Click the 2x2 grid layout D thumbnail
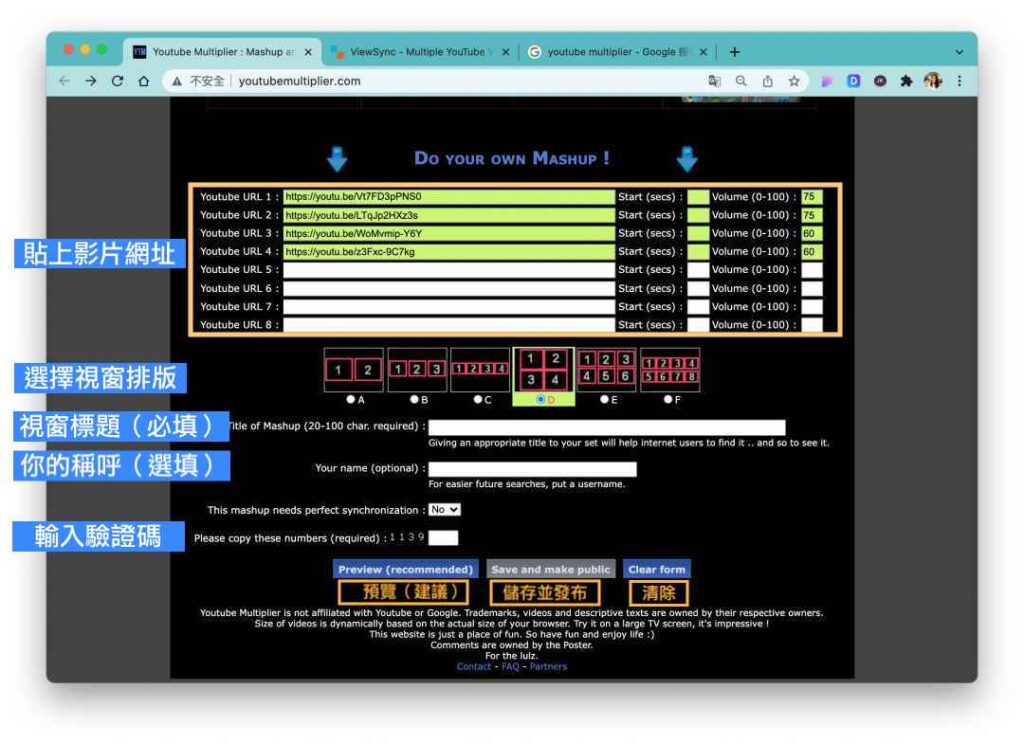Screen dimensions: 1024x744 click(543, 370)
